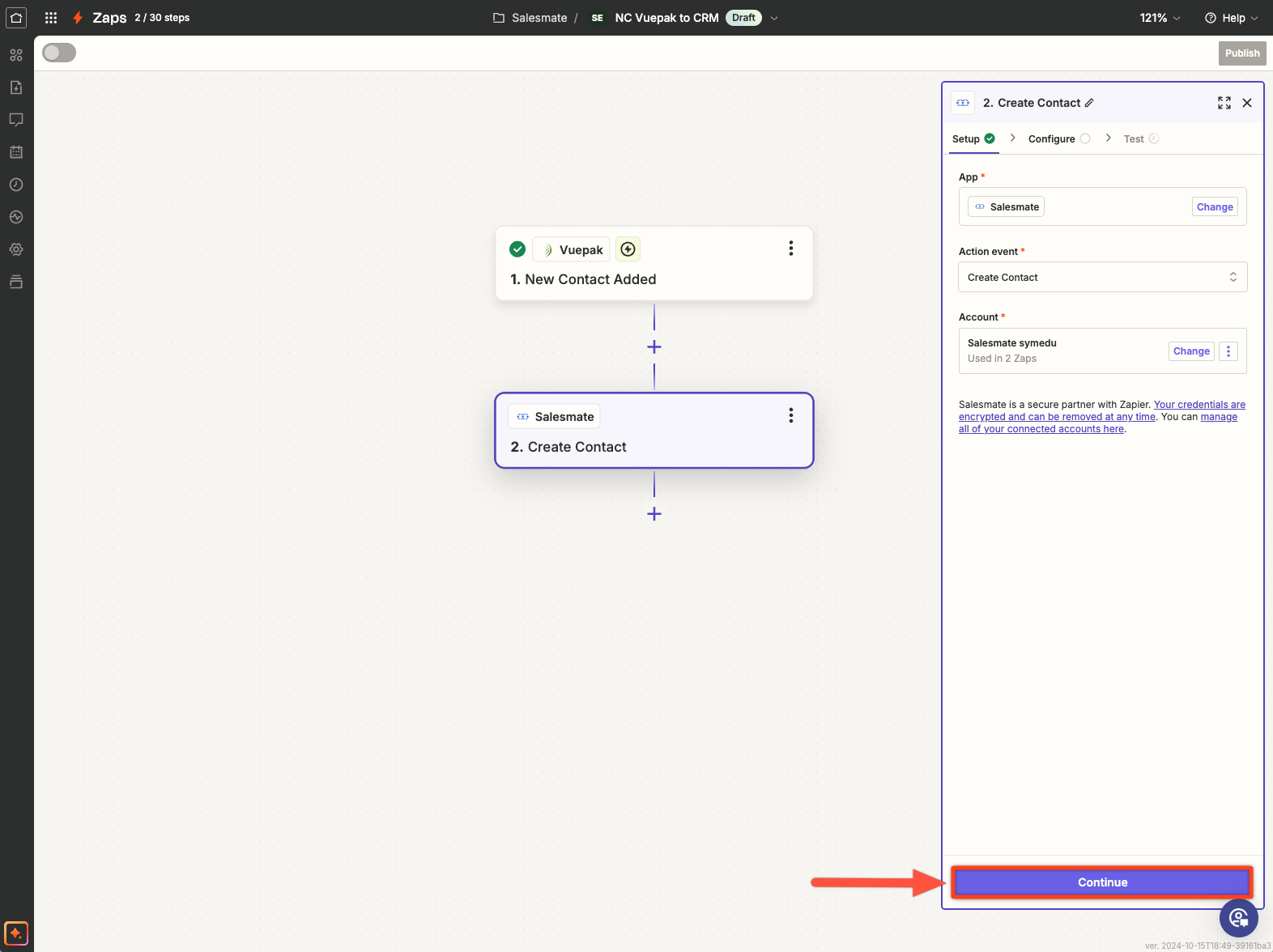Click the Zapier home icon
1273x952 pixels.
[16, 18]
